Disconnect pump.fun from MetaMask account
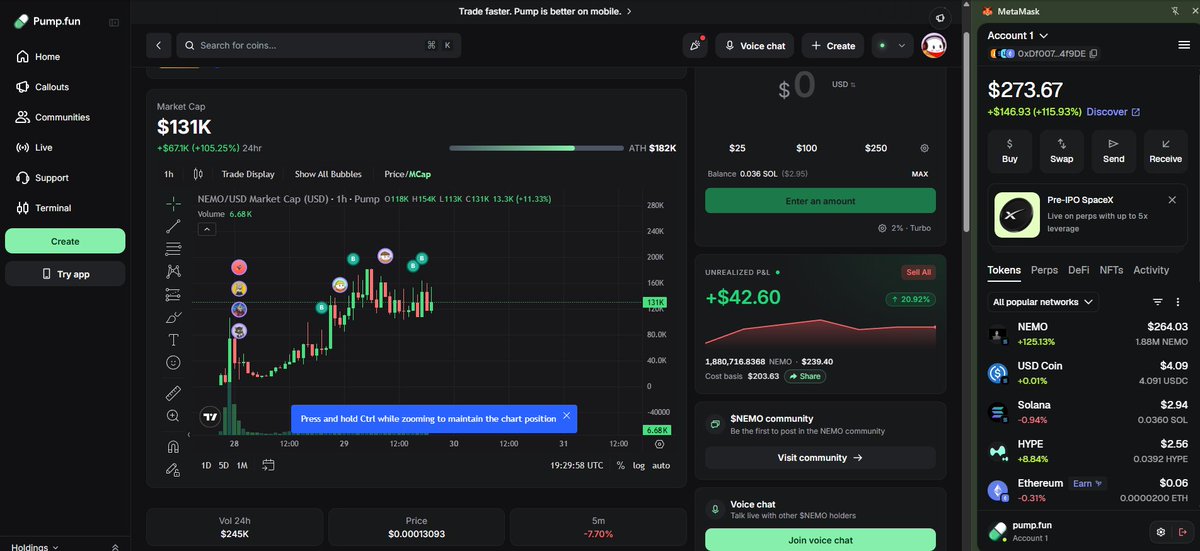 click(1183, 531)
